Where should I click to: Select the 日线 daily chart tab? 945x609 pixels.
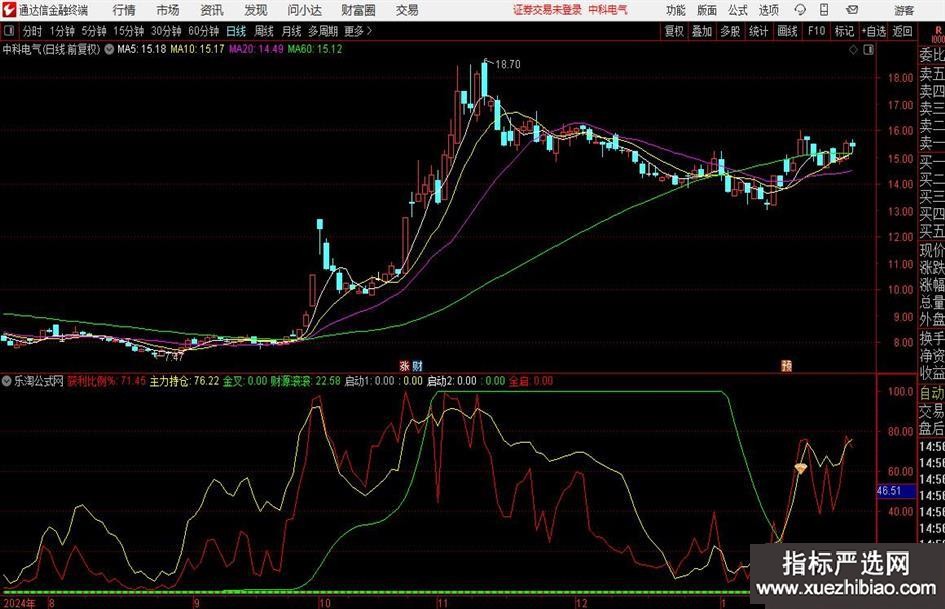click(x=236, y=31)
